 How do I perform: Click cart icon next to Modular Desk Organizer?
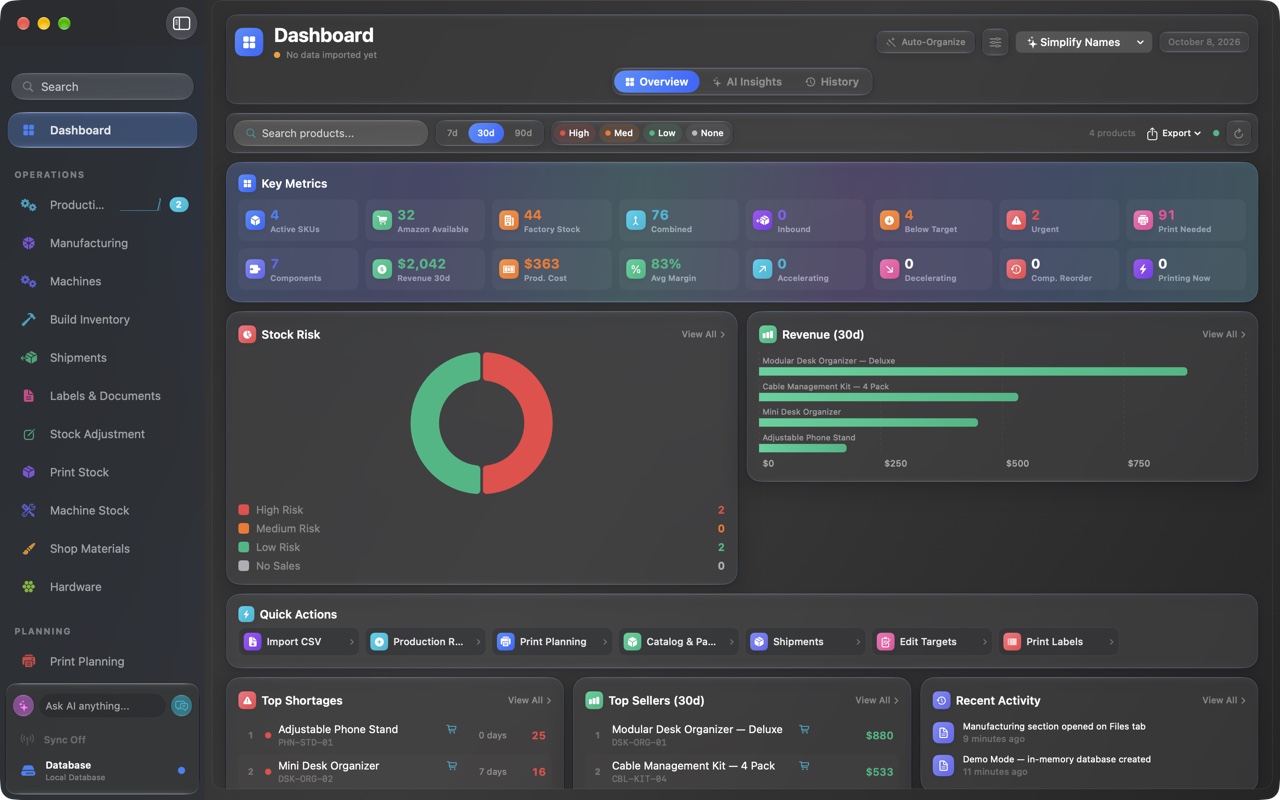pyautogui.click(x=804, y=730)
